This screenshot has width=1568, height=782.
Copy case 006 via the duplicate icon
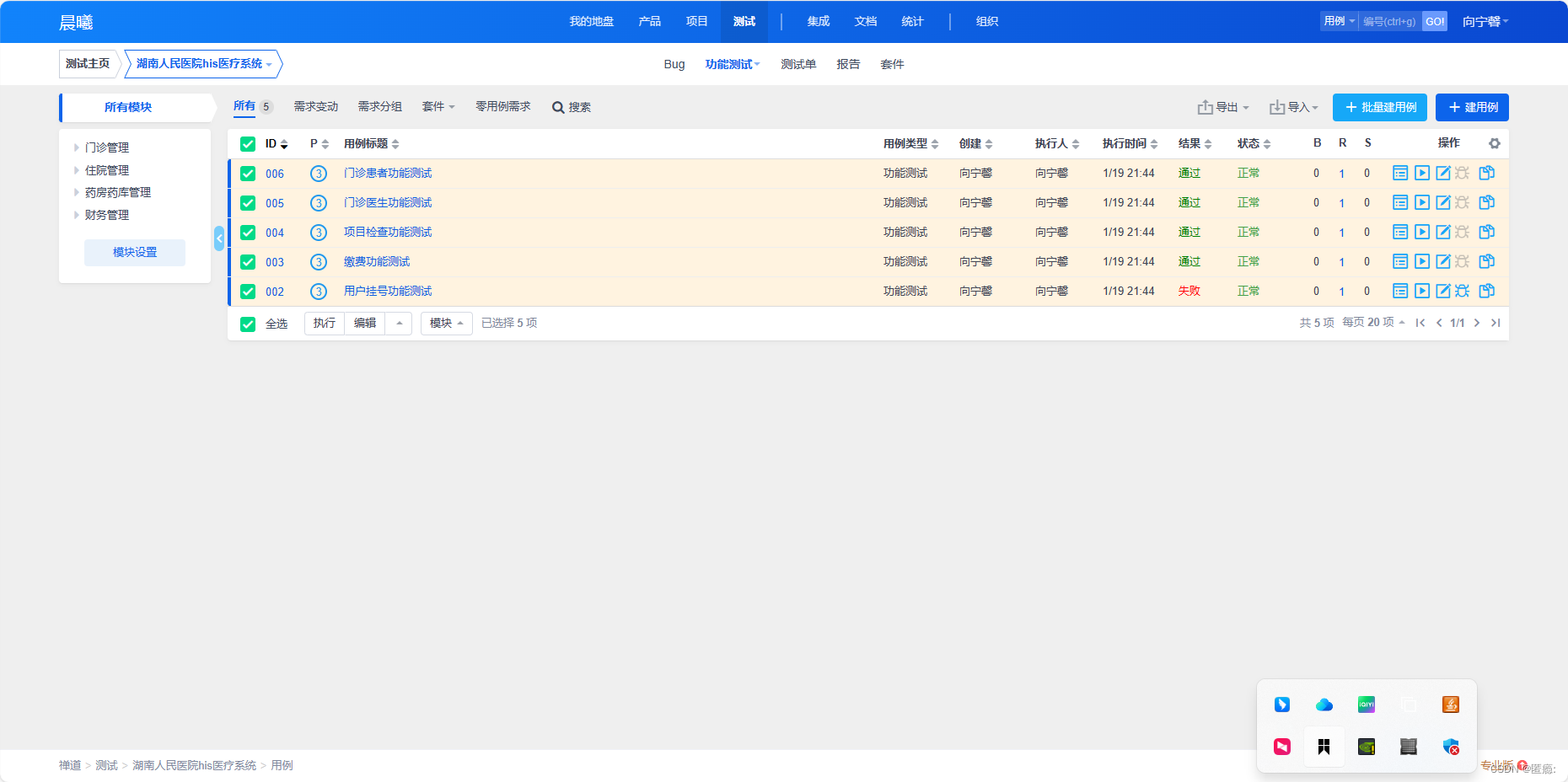pyautogui.click(x=1487, y=173)
